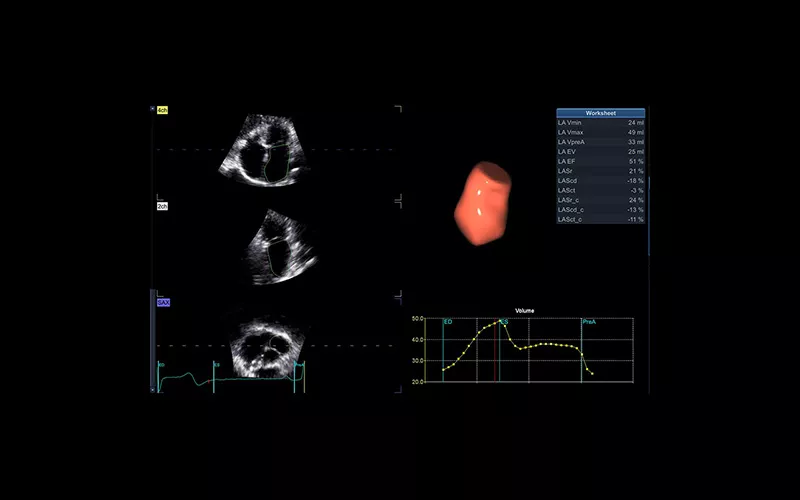Select the LA Vmax row in Worksheet

coord(601,133)
